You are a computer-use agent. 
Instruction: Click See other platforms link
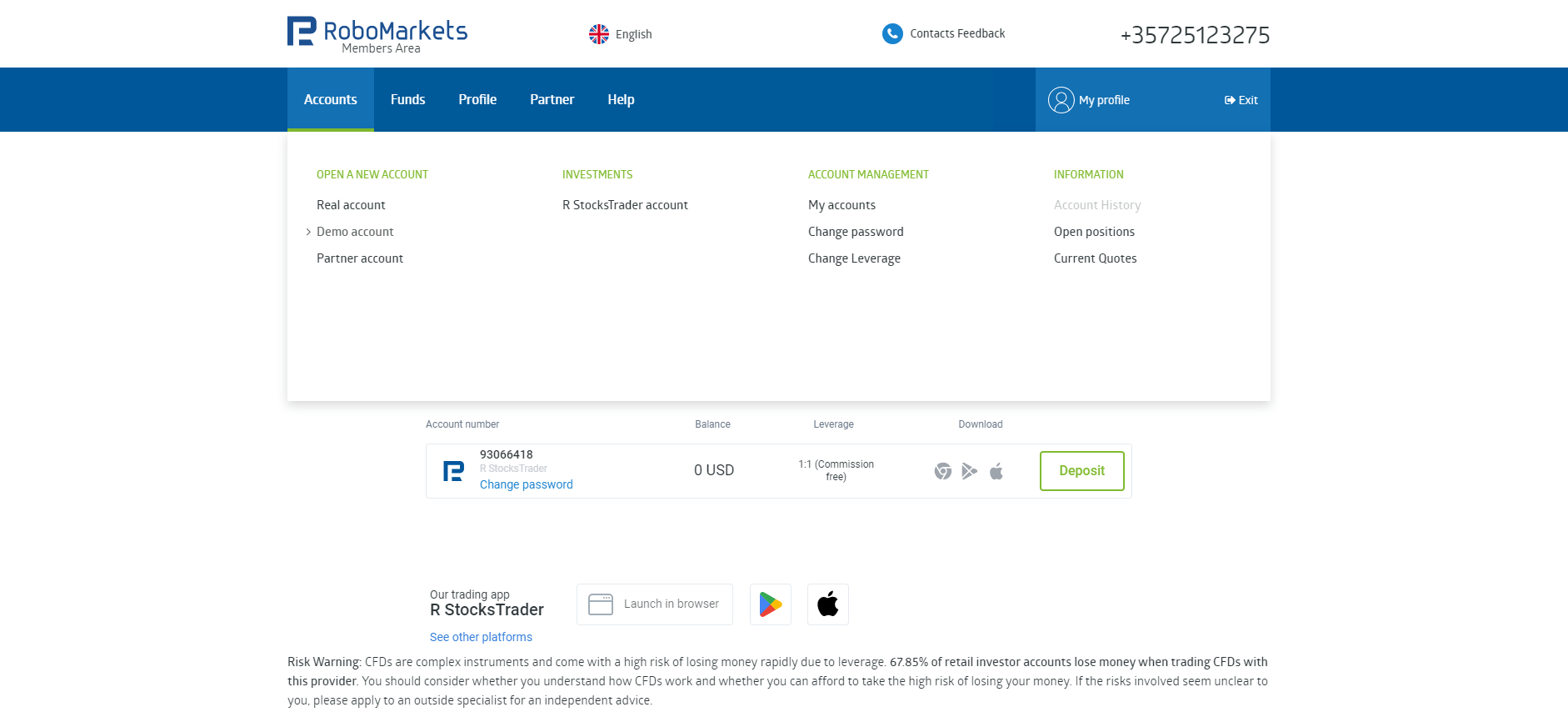tap(481, 637)
